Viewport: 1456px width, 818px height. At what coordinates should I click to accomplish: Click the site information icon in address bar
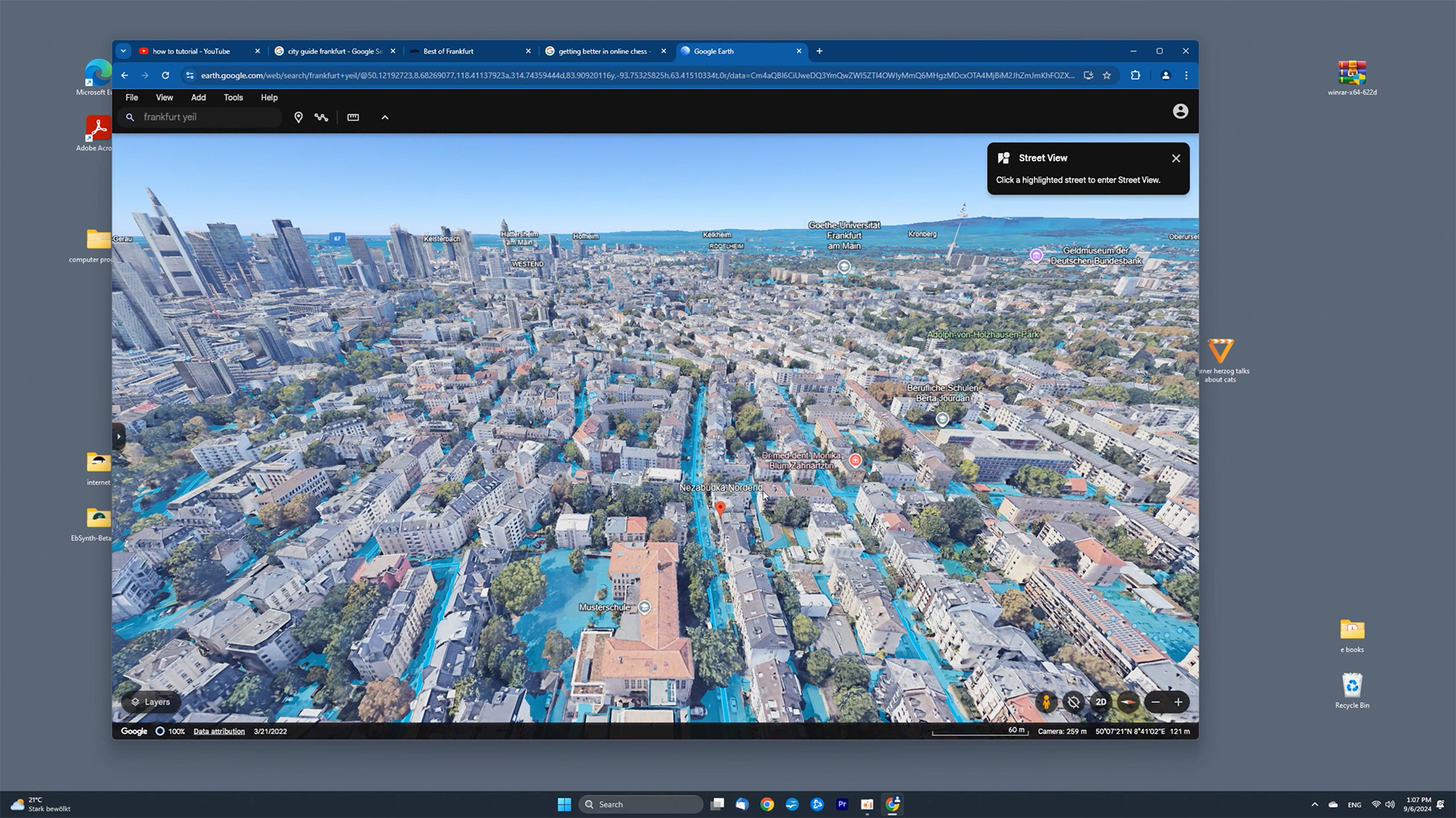tap(189, 76)
